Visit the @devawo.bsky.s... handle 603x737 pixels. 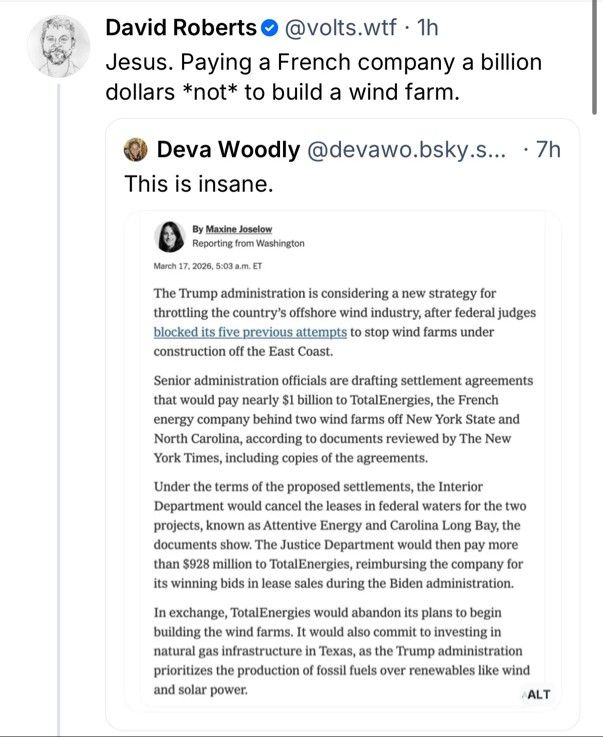pos(407,150)
